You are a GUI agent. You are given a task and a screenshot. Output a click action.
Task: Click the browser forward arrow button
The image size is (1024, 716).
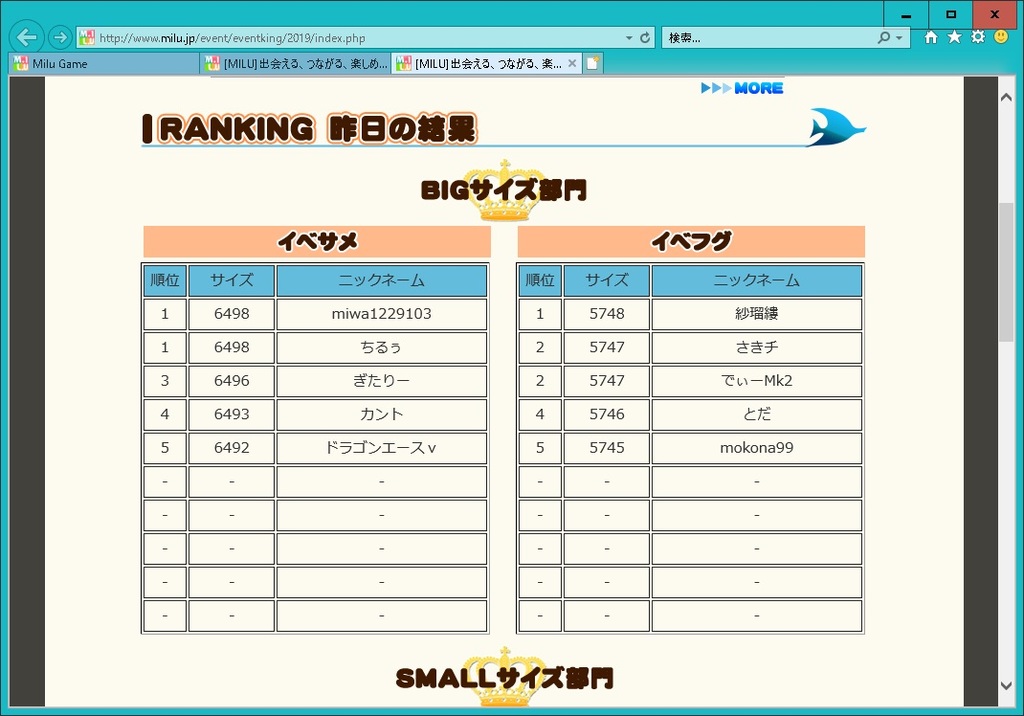click(x=60, y=38)
